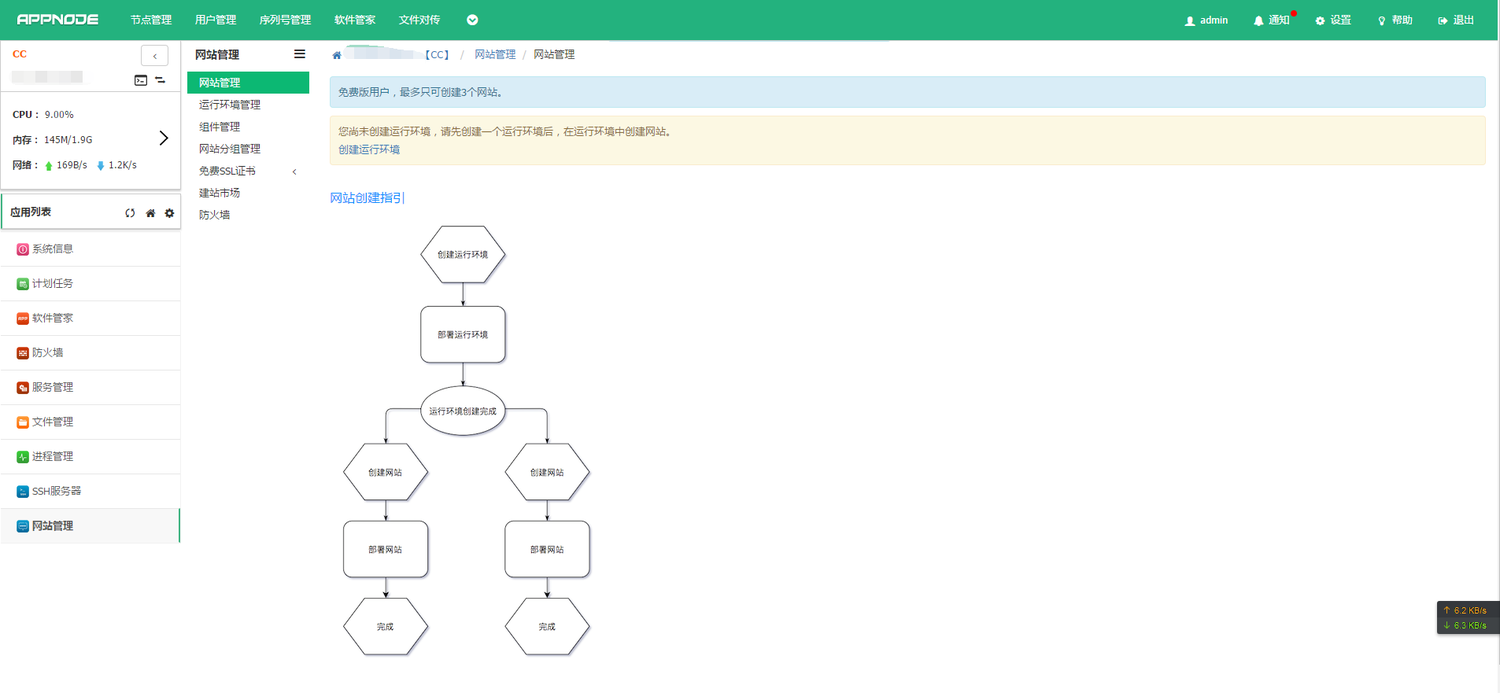Open SSH服务器 from the app list
The width and height of the screenshot is (1500, 693).
(56, 491)
